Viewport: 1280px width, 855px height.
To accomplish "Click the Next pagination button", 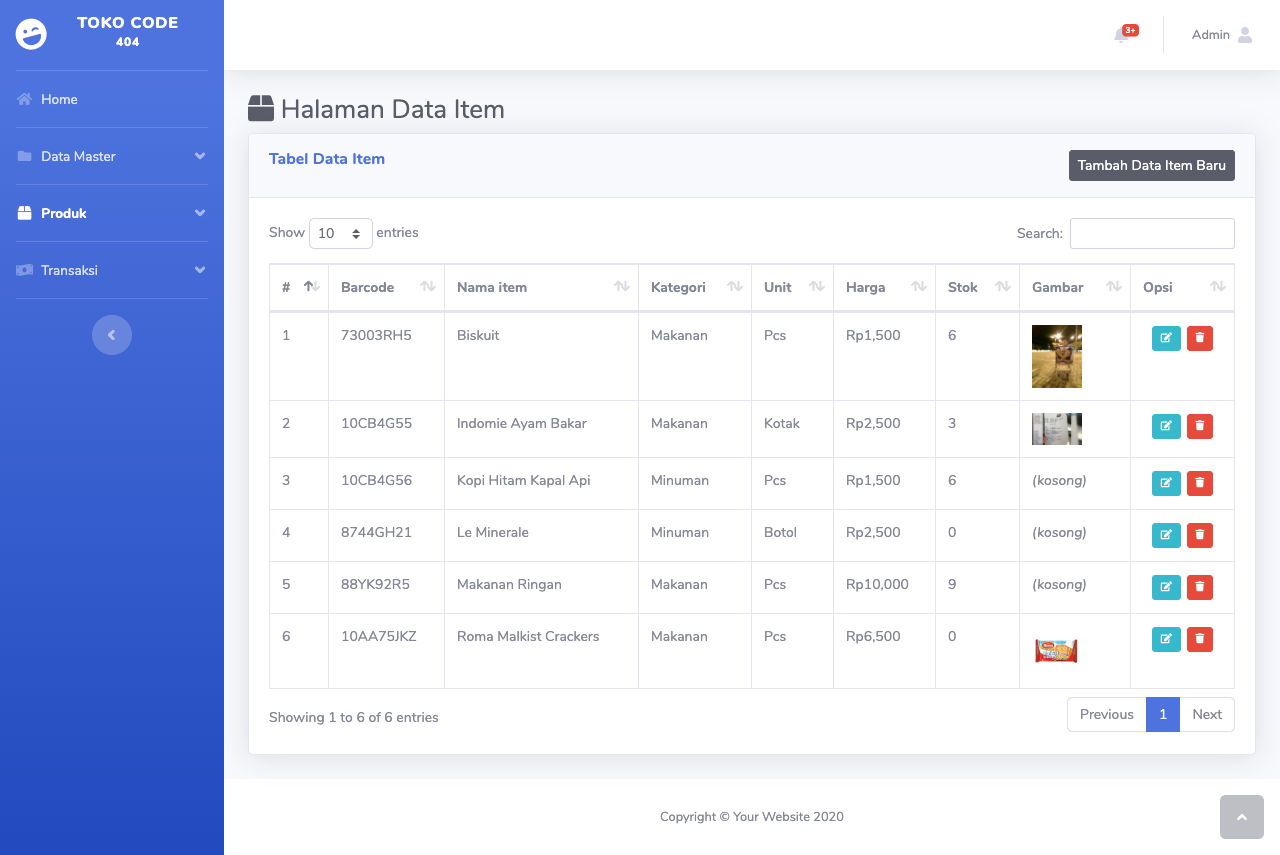I will (1207, 714).
